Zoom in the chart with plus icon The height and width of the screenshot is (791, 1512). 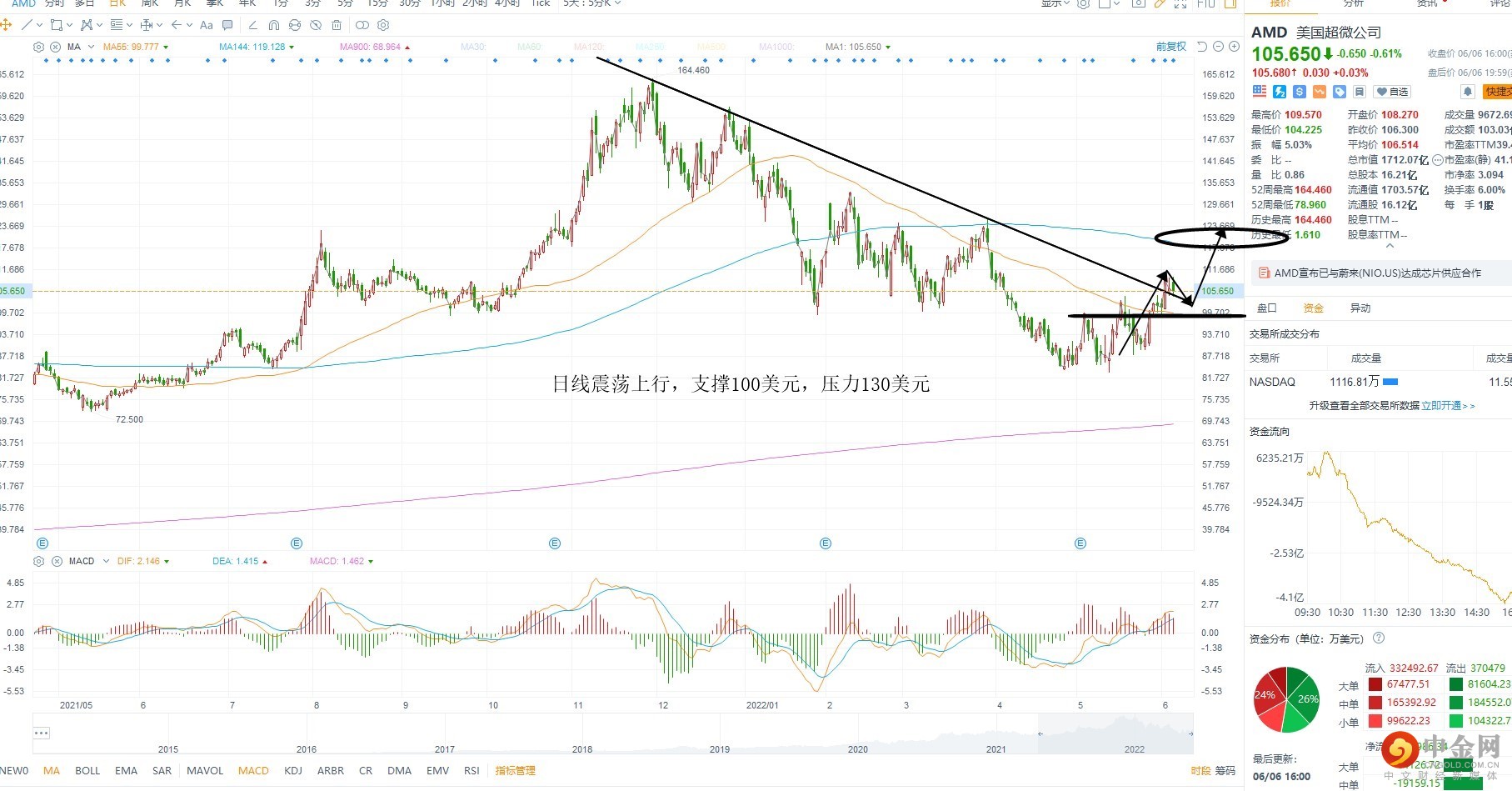1235,47
